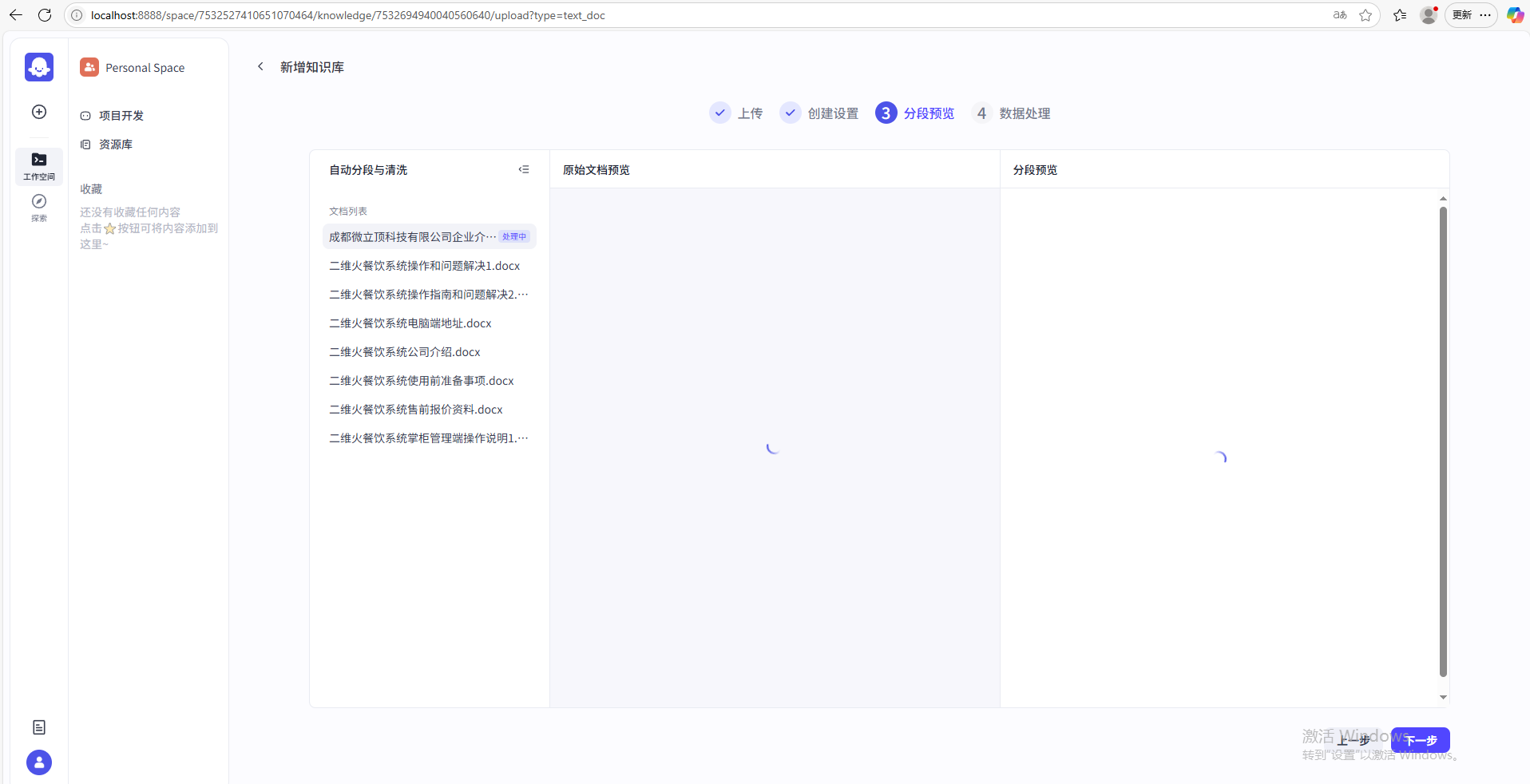Select 二维火餐饮系统电脑端地址.docx in the document list
This screenshot has width=1530, height=784.
tap(410, 323)
